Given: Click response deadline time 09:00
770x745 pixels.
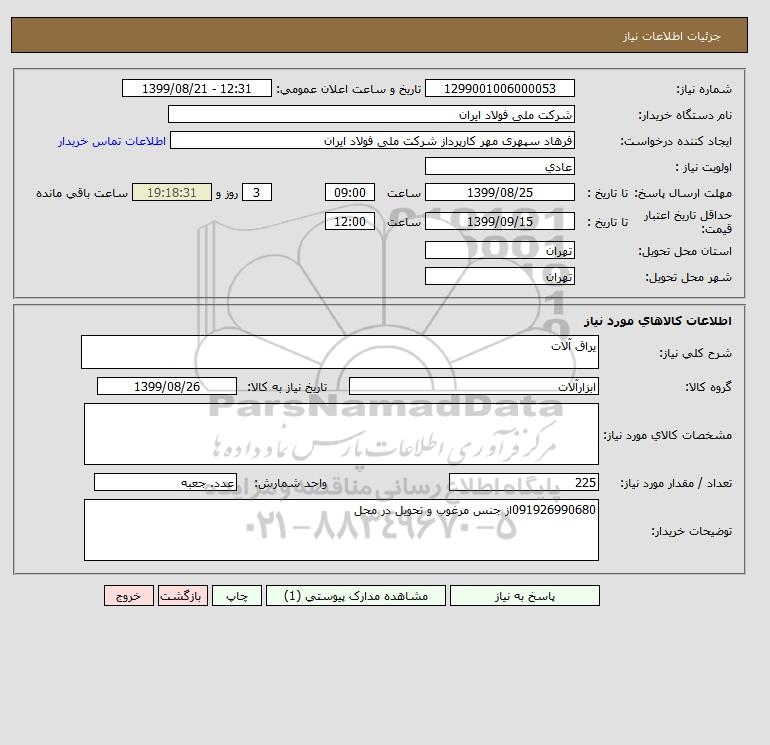Looking at the screenshot, I should click(350, 193).
